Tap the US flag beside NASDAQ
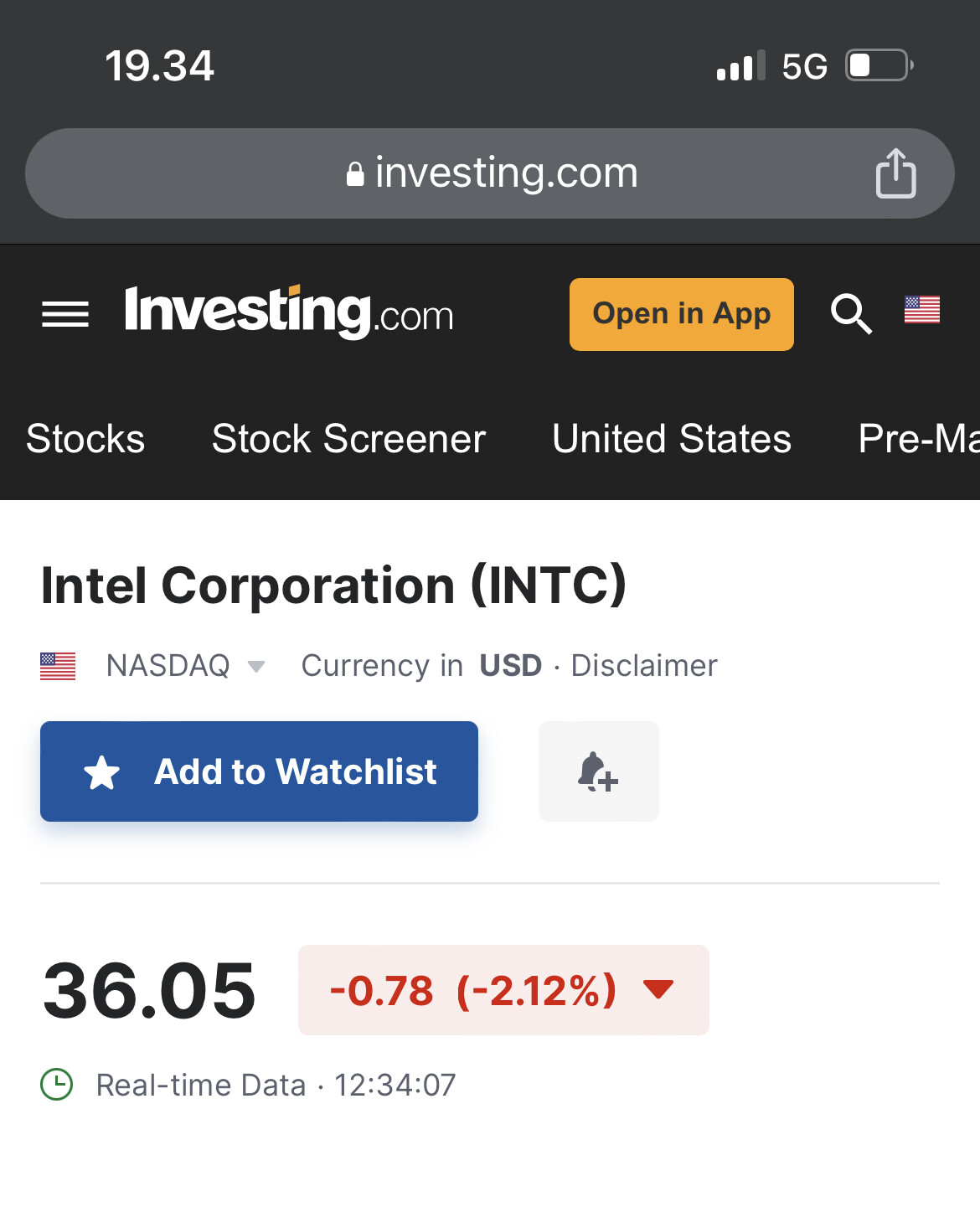The width and height of the screenshot is (980, 1207). (x=58, y=666)
